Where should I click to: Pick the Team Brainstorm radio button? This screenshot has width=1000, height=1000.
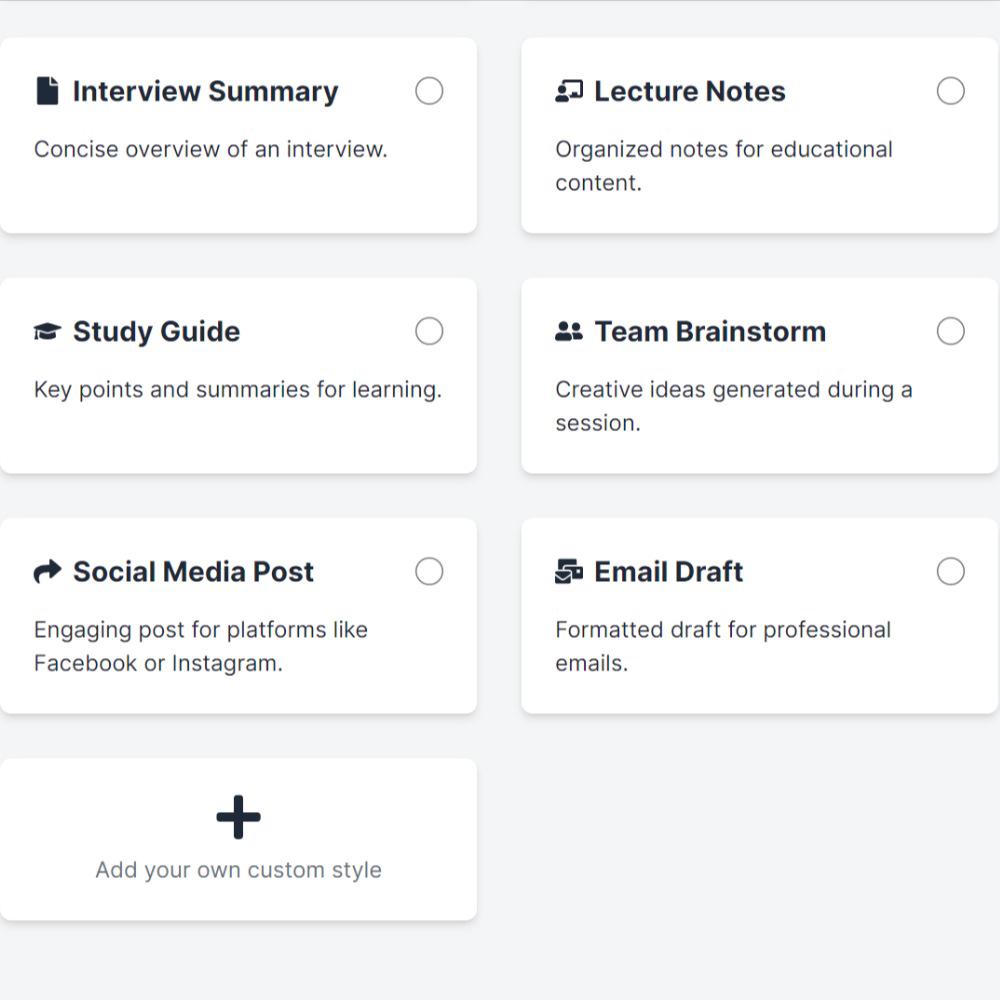pyautogui.click(x=950, y=331)
